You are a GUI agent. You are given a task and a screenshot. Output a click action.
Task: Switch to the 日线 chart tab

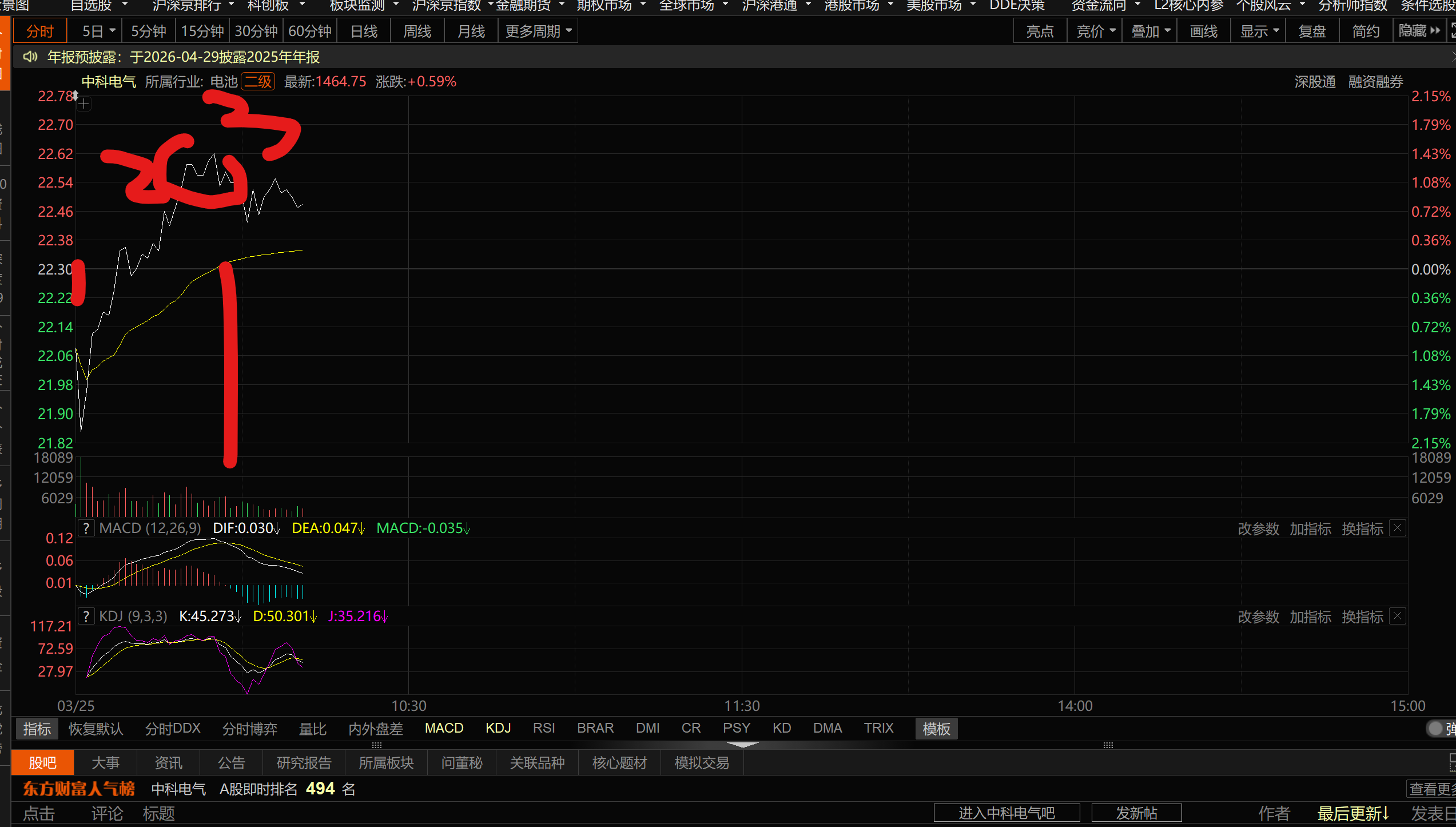(364, 31)
